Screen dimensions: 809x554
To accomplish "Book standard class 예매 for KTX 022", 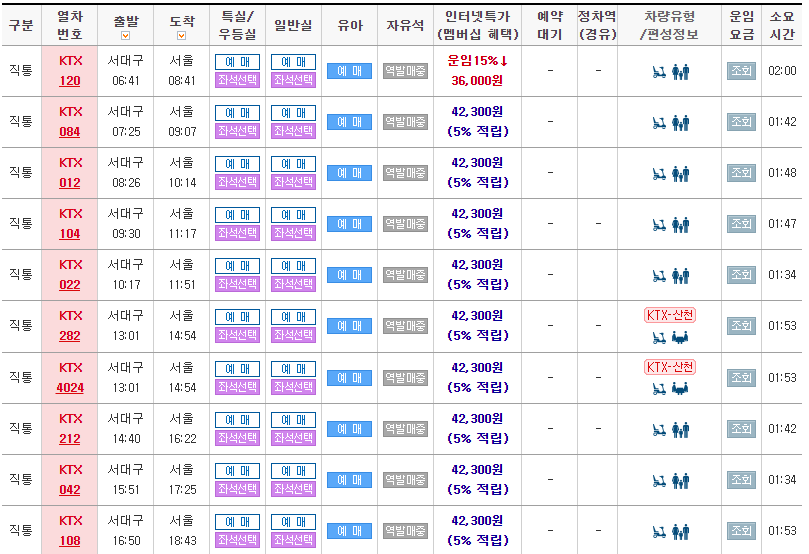I will click(293, 266).
